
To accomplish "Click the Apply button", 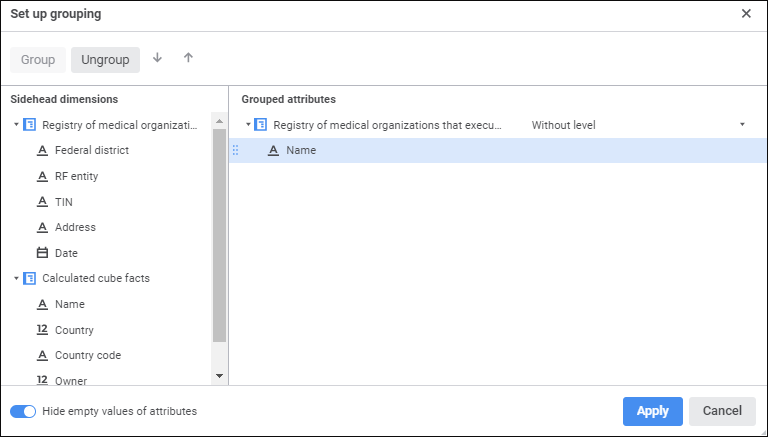I will pos(652,411).
